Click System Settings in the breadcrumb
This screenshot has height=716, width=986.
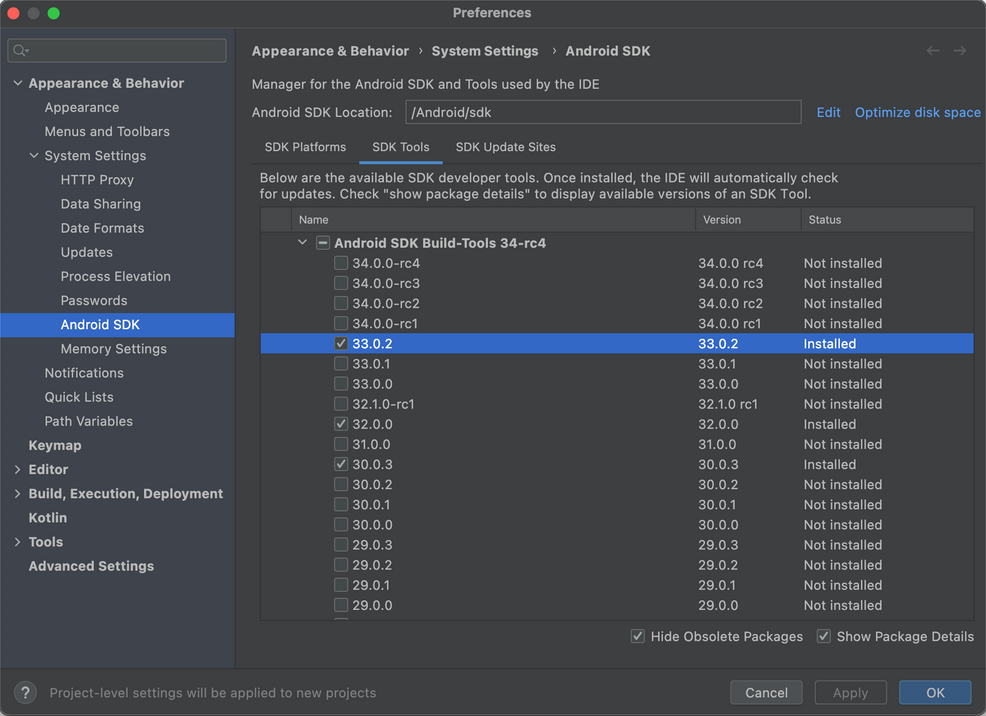click(x=485, y=51)
